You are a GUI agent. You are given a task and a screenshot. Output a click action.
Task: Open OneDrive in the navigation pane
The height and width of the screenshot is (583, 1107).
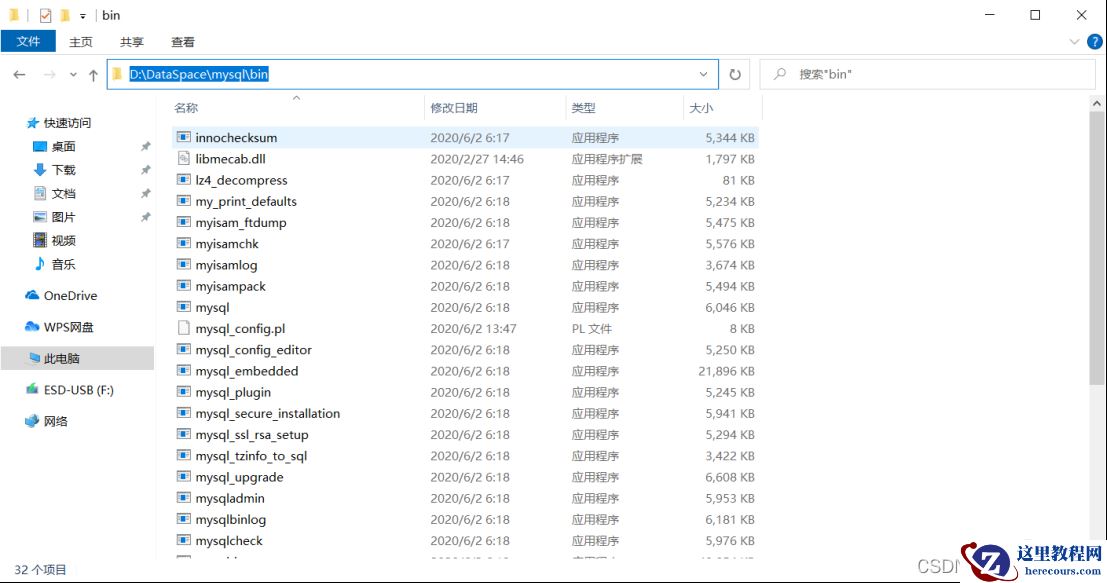tap(70, 295)
